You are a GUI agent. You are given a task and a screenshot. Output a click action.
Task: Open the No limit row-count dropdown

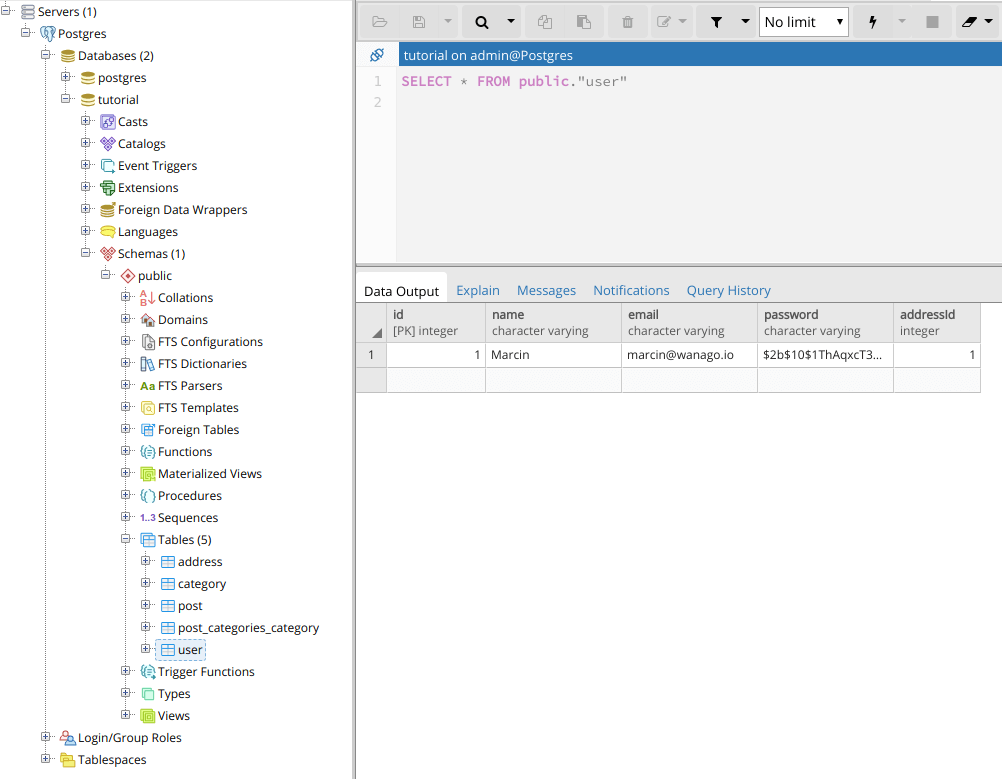pos(803,21)
